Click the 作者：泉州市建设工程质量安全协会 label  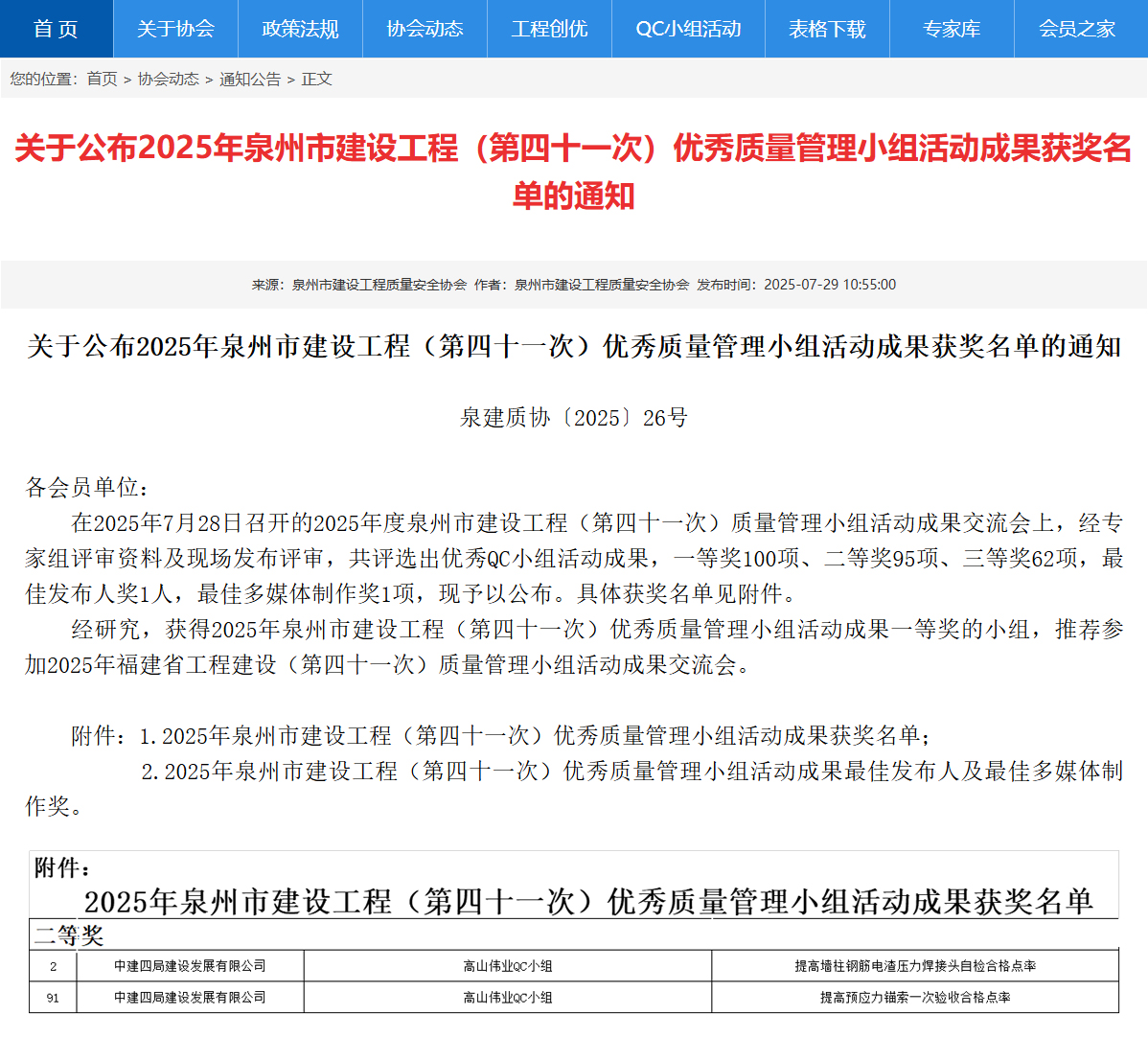coord(582,285)
